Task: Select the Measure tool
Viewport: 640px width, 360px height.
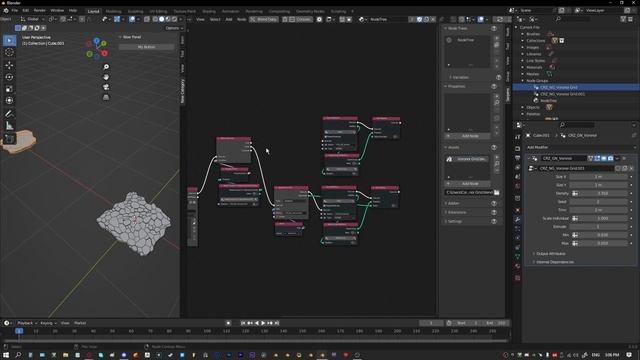Action: point(9,126)
